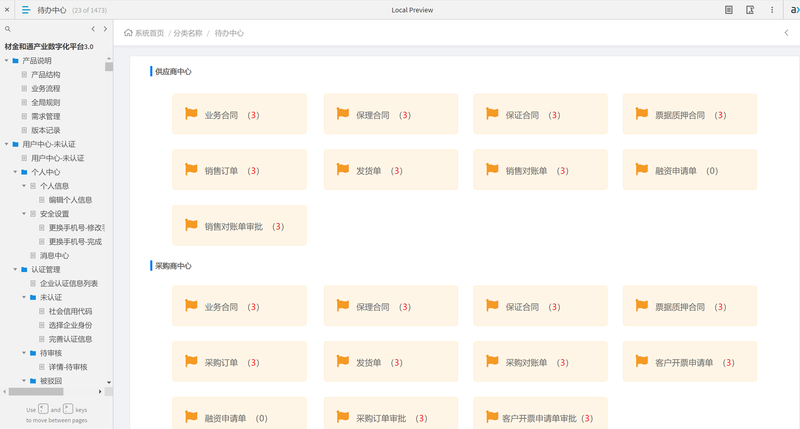Click flag icon on 采购商中心 融资申请单 card
The height and width of the screenshot is (429, 800).
pyautogui.click(x=191, y=416)
